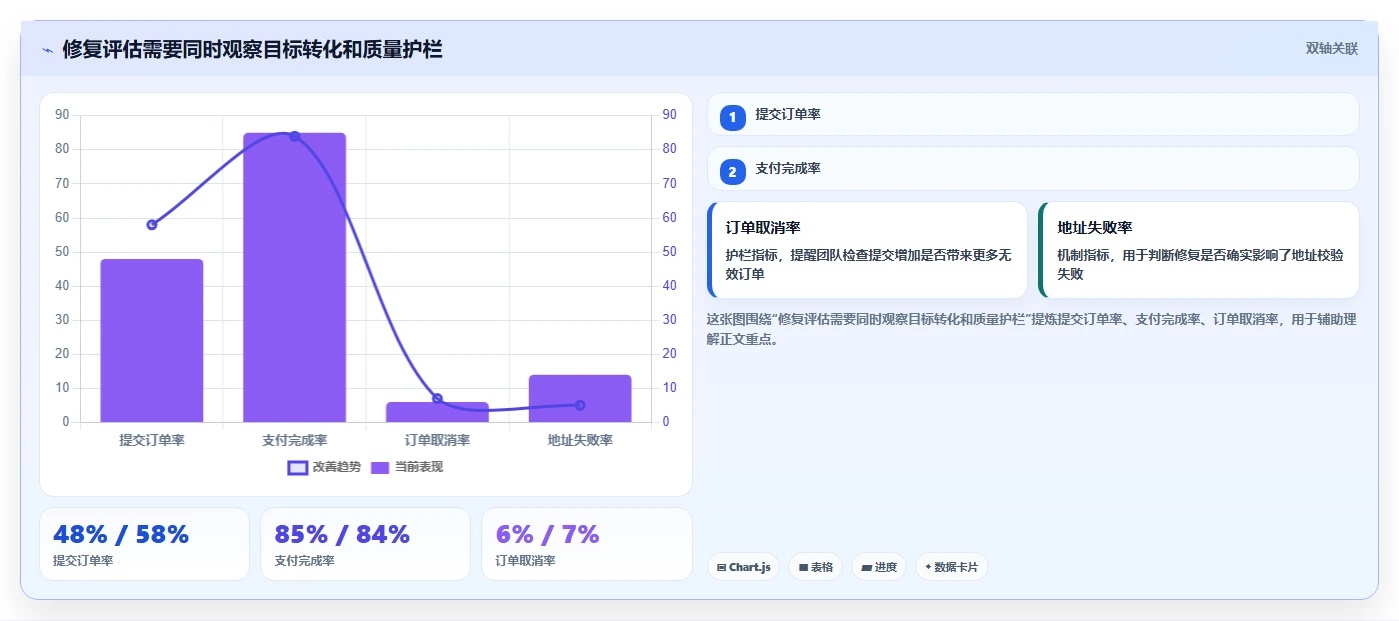Open the 支付完成率 list row
The image size is (1399, 621).
coord(1033,169)
